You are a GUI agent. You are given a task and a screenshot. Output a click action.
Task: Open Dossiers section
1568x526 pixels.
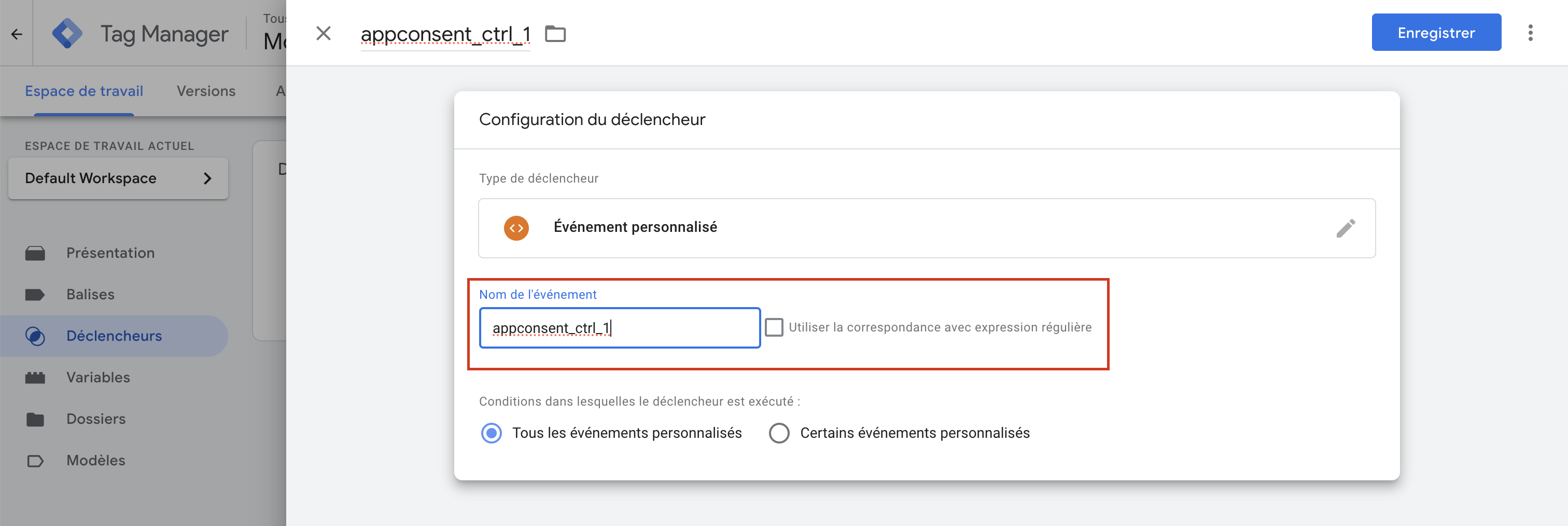point(95,419)
